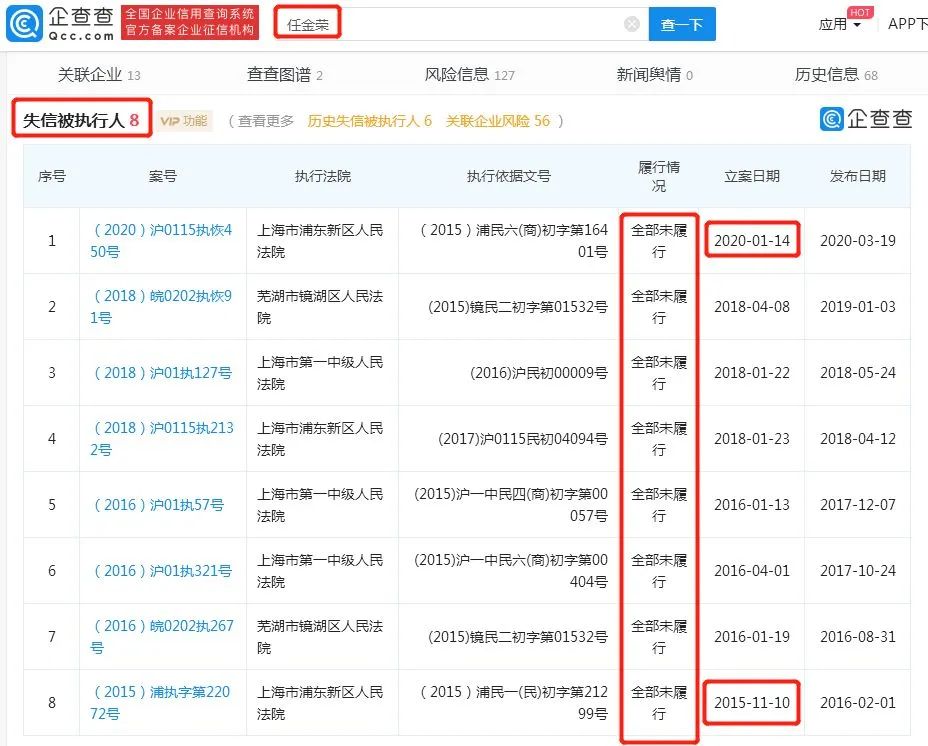Click the 执行依据文号 column header

coord(508,176)
